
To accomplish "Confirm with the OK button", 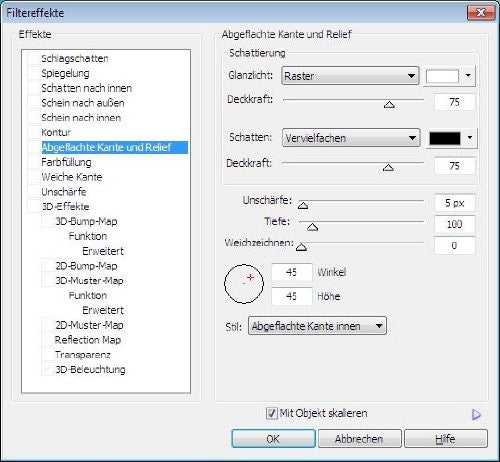I will [x=273, y=439].
